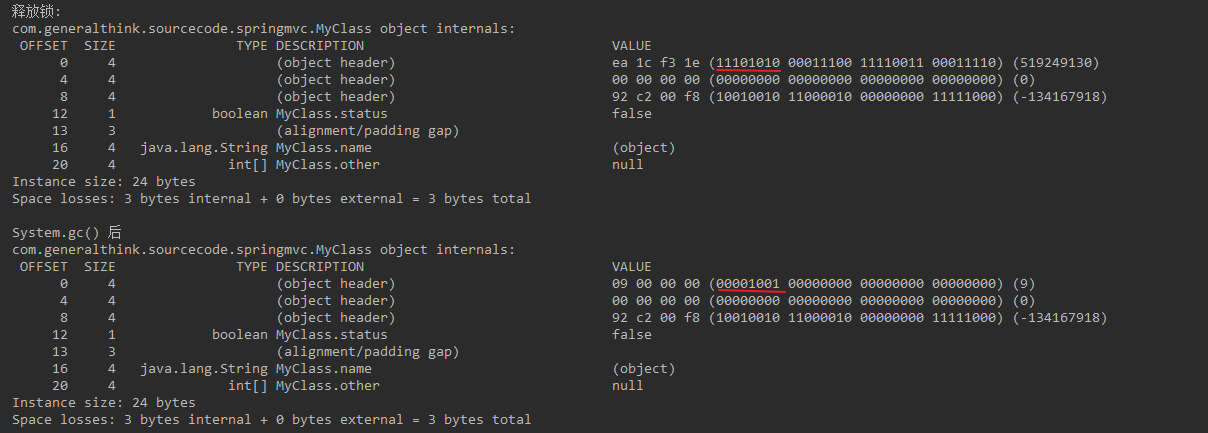Click the VALUE column header in the first dump
Viewport: 1208px width, 433px height.
[632, 45]
